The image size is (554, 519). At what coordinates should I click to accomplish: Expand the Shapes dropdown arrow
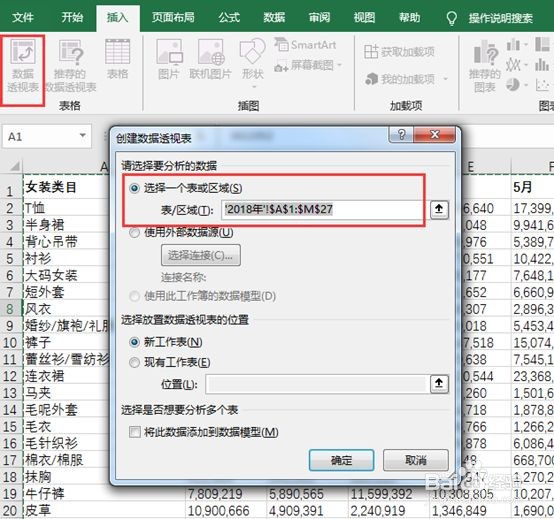[x=253, y=87]
